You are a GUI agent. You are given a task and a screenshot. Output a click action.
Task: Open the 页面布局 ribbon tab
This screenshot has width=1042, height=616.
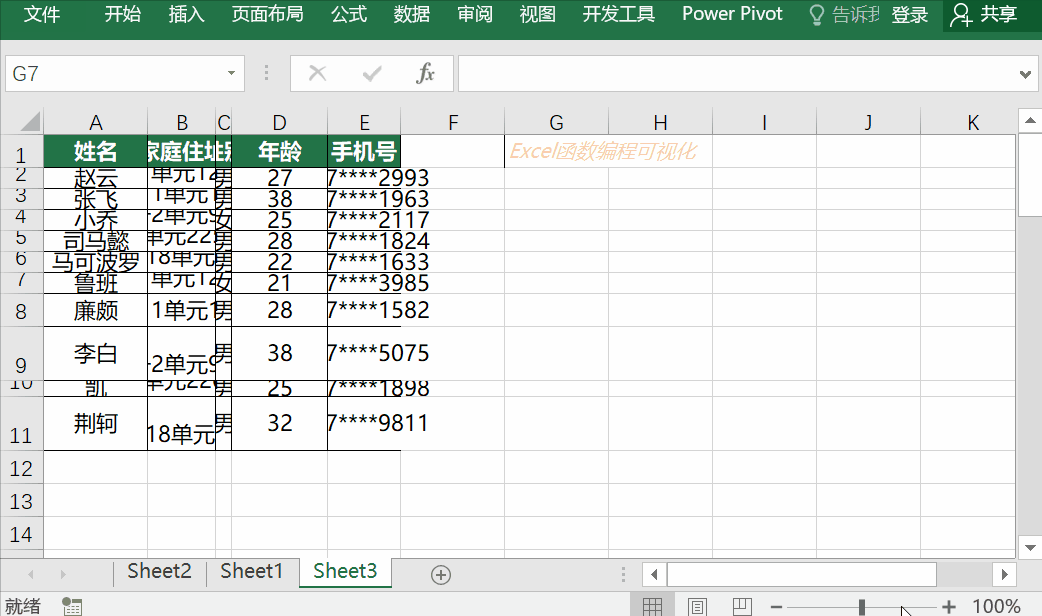267,14
